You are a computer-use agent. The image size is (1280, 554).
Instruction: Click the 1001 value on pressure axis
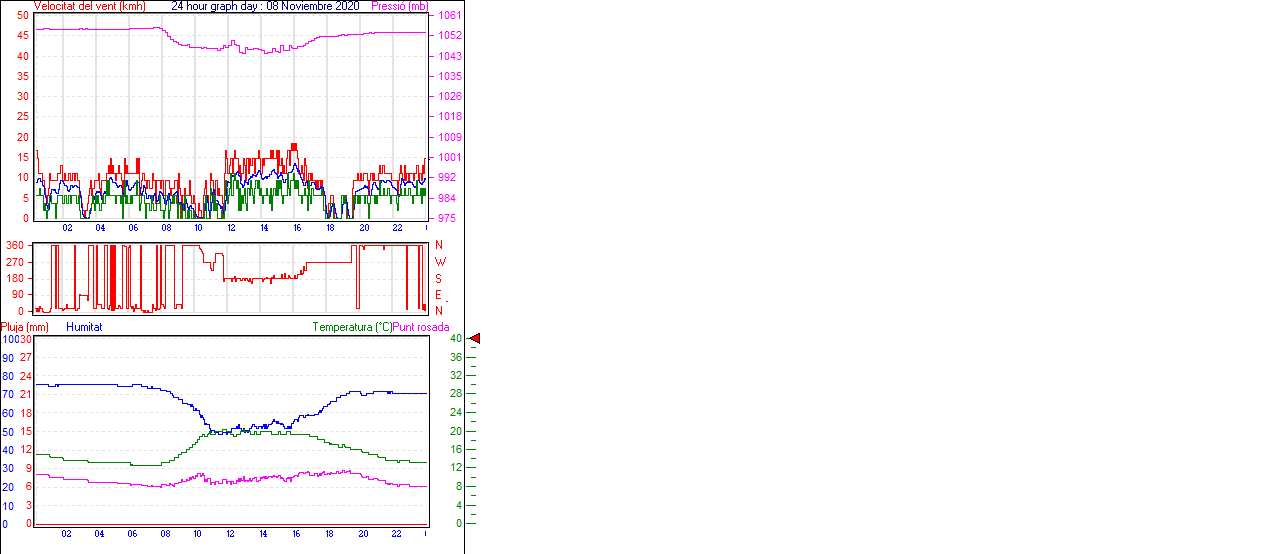(x=449, y=157)
